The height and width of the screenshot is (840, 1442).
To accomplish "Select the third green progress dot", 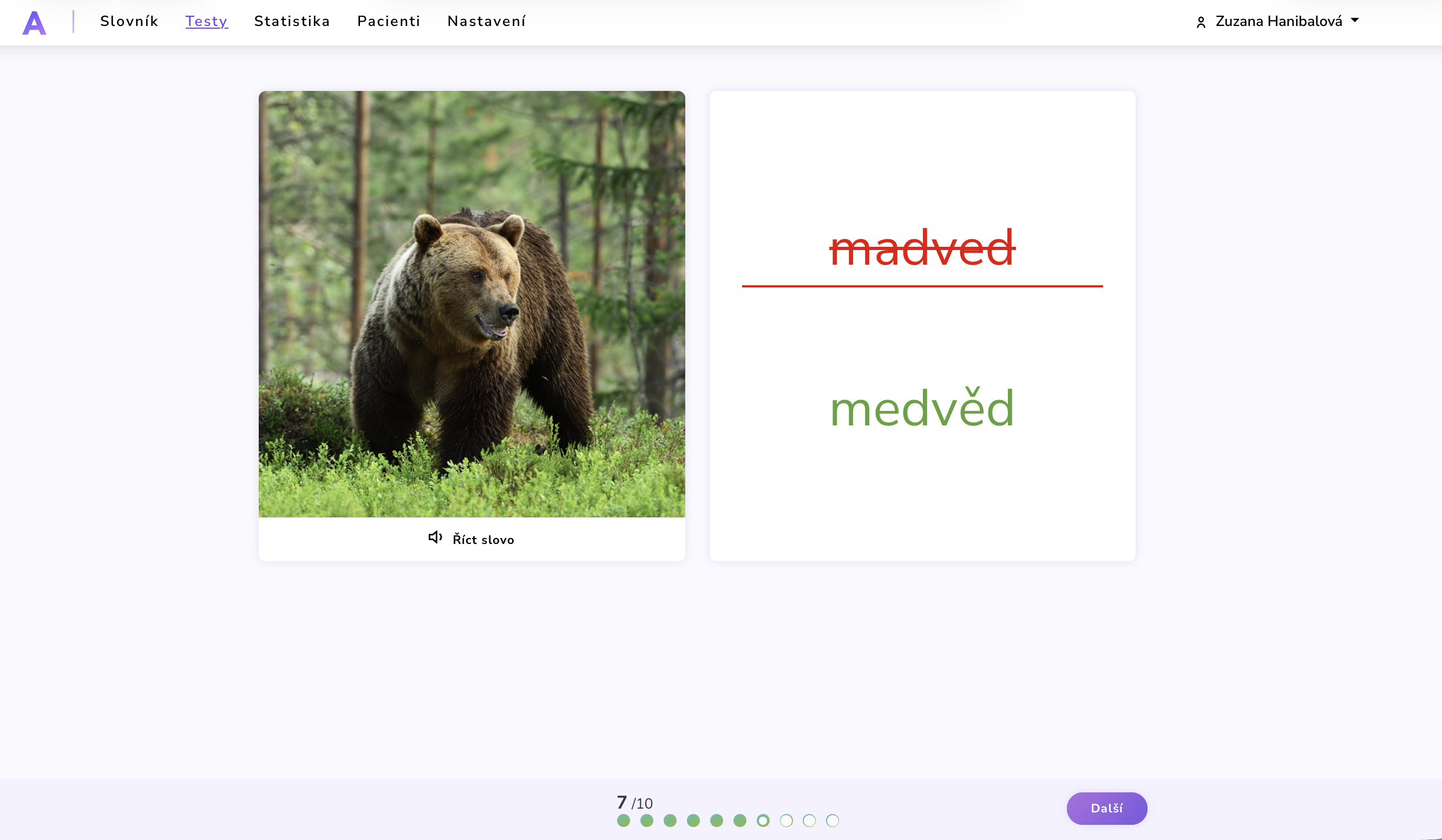I will click(x=670, y=821).
